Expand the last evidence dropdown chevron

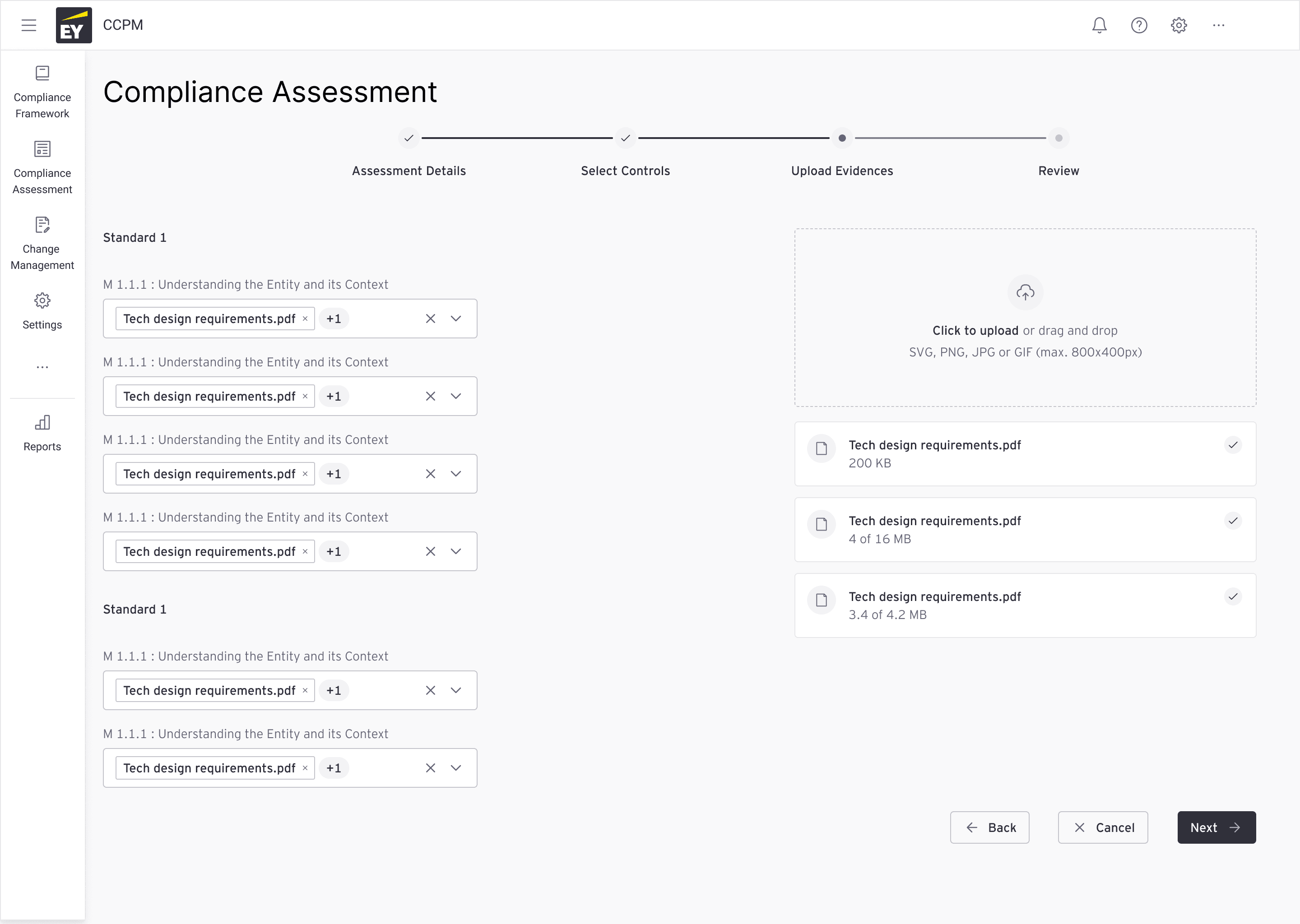[456, 768]
